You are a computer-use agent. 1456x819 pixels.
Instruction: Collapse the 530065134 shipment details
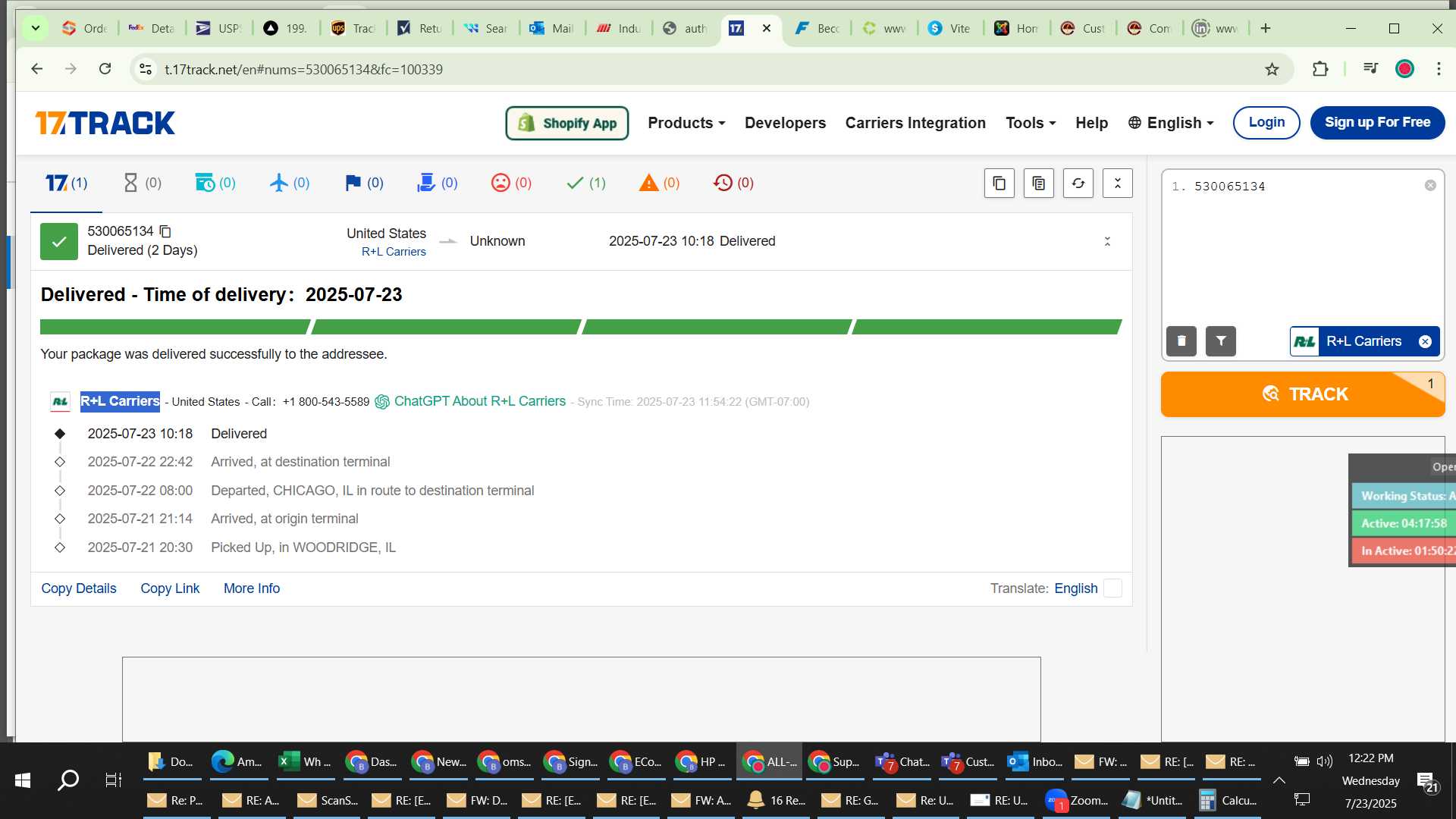pos(1107,241)
